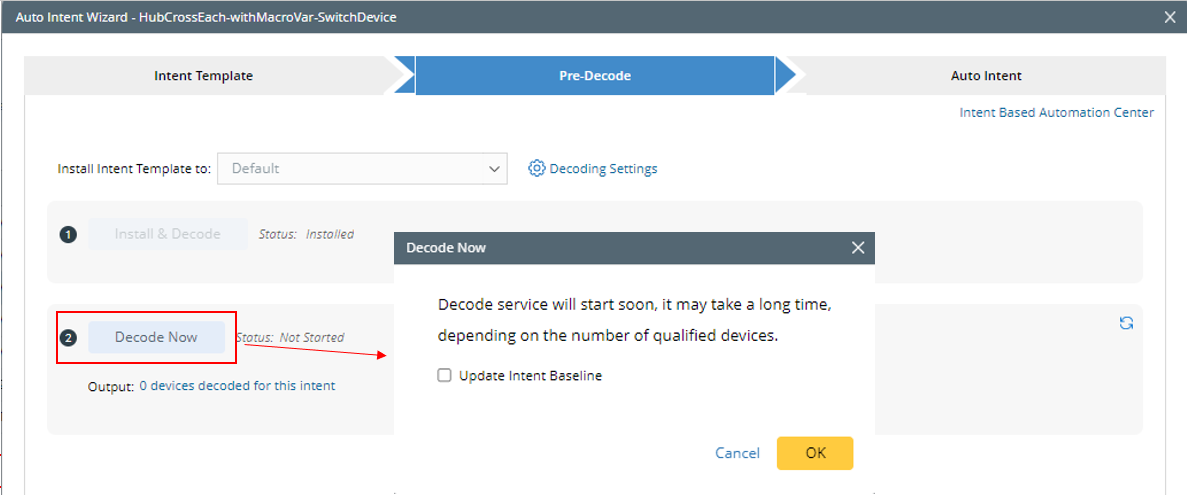Enable Update Intent Baseline checkbox

tap(445, 376)
